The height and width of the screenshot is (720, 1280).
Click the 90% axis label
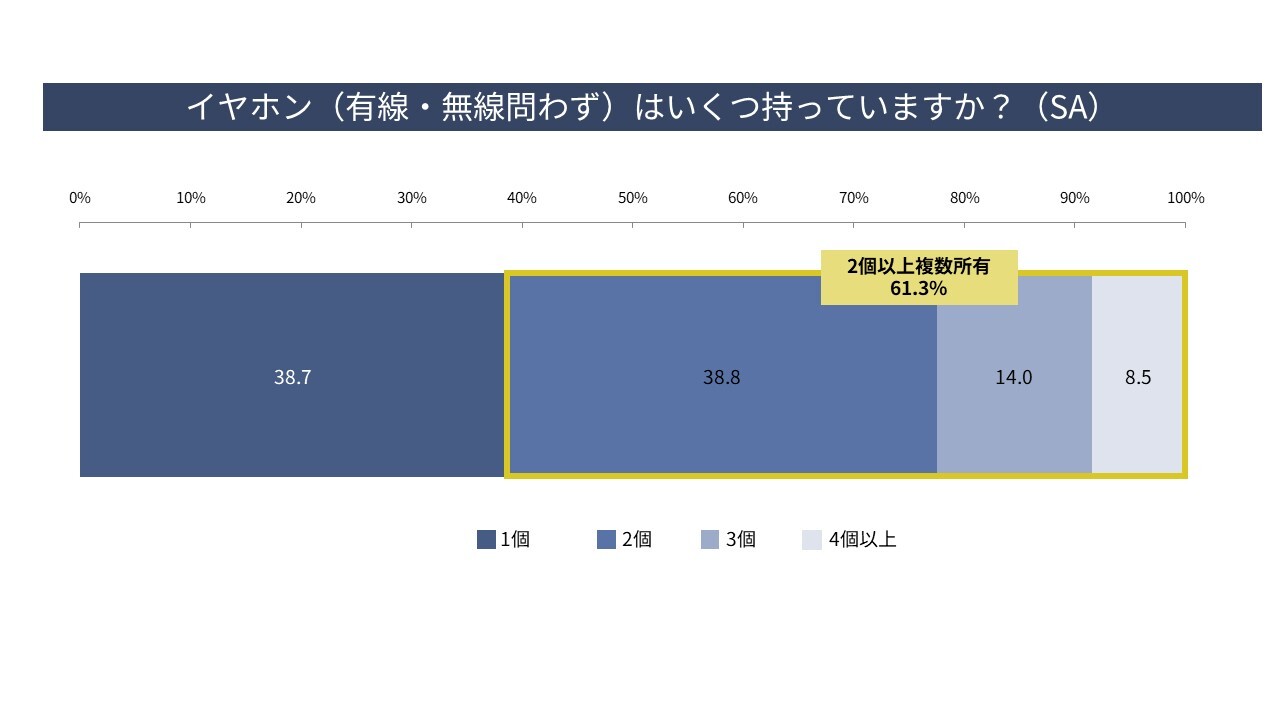[1074, 198]
